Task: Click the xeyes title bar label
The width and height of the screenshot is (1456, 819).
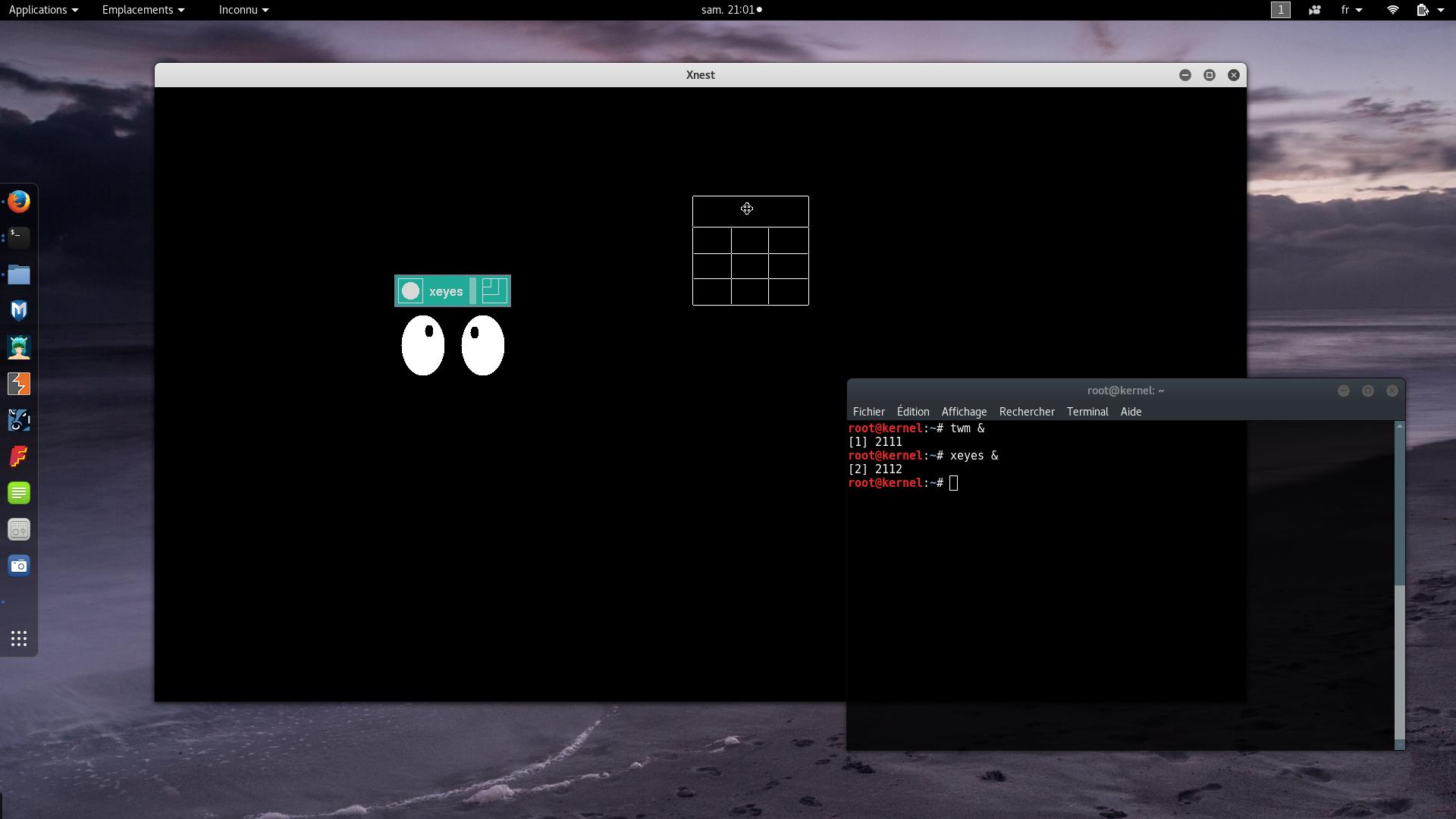Action: (x=446, y=291)
